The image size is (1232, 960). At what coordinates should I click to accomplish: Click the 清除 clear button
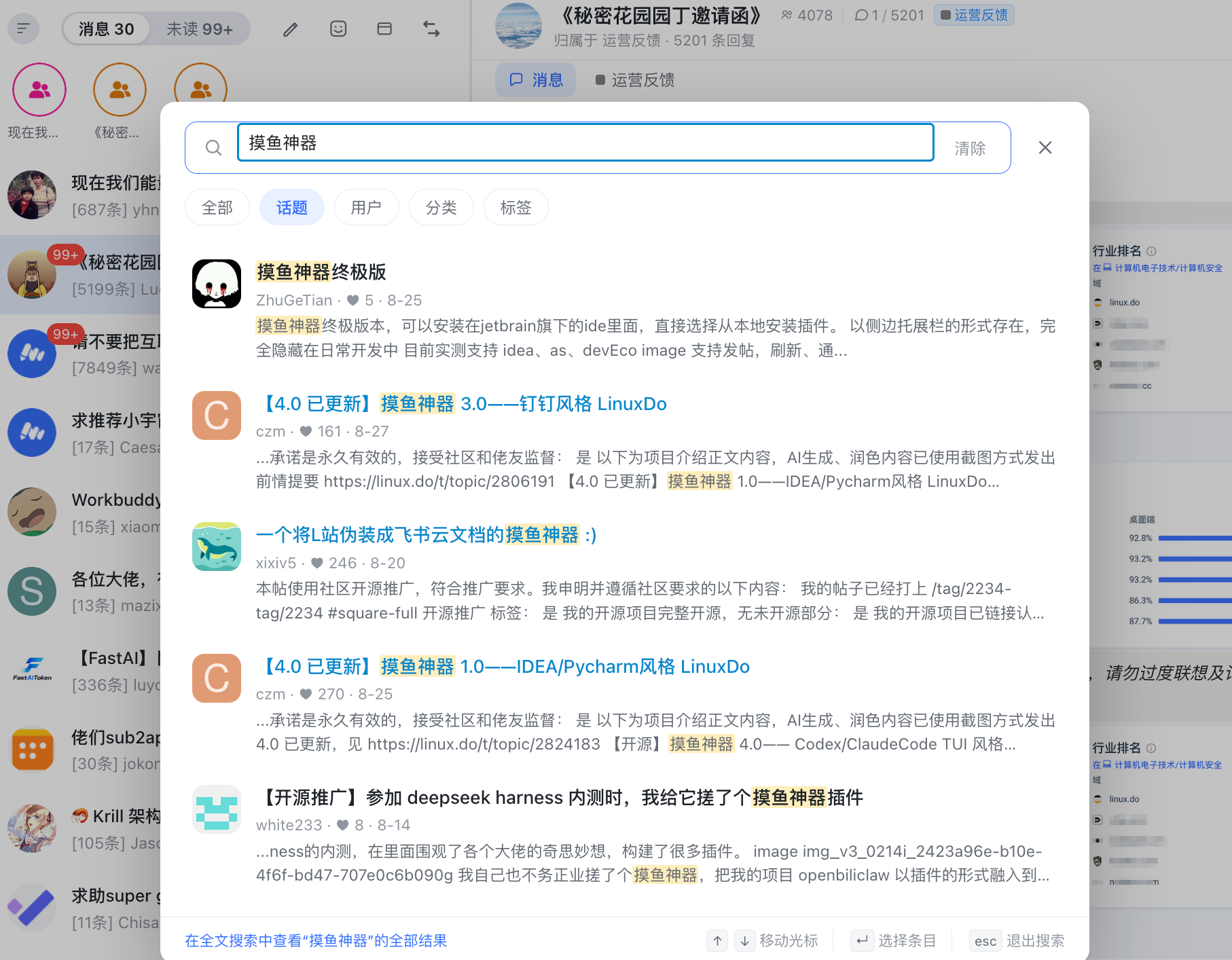click(x=970, y=148)
